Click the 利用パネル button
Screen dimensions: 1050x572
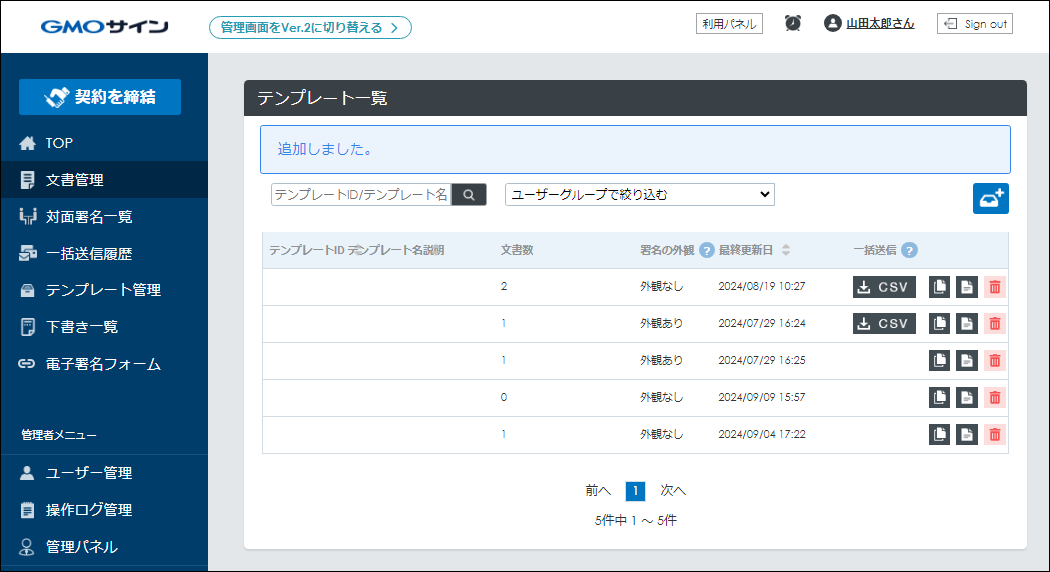point(729,24)
